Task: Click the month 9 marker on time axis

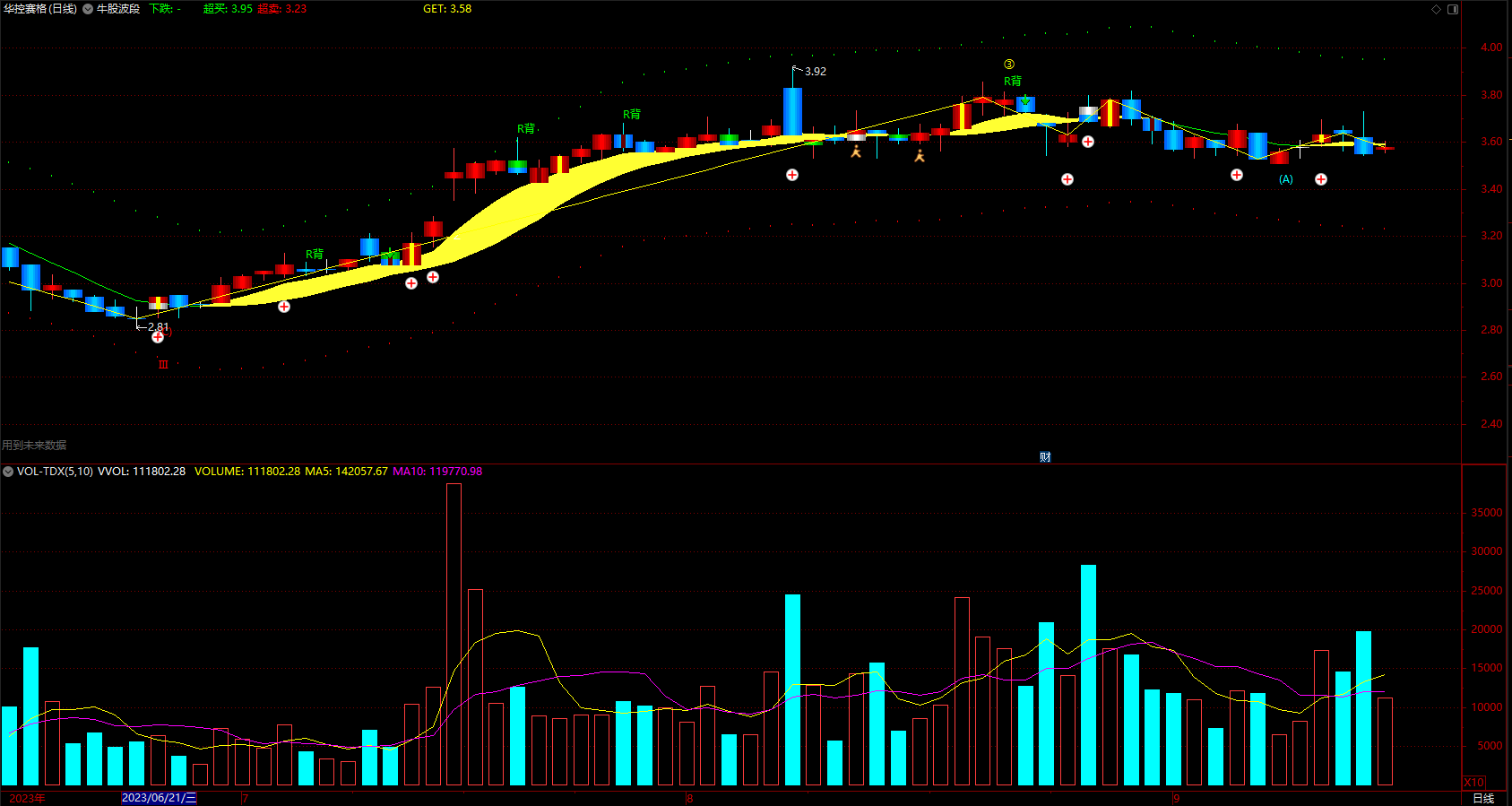Action: tap(1176, 798)
